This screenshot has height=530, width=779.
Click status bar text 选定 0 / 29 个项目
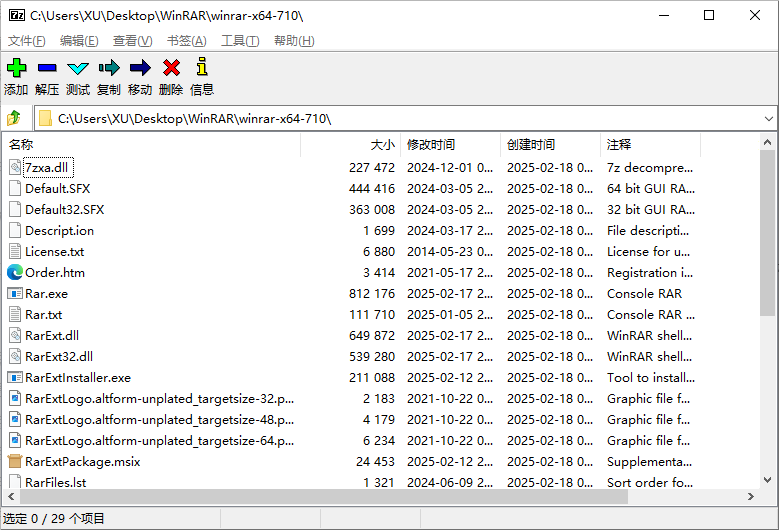point(54,519)
